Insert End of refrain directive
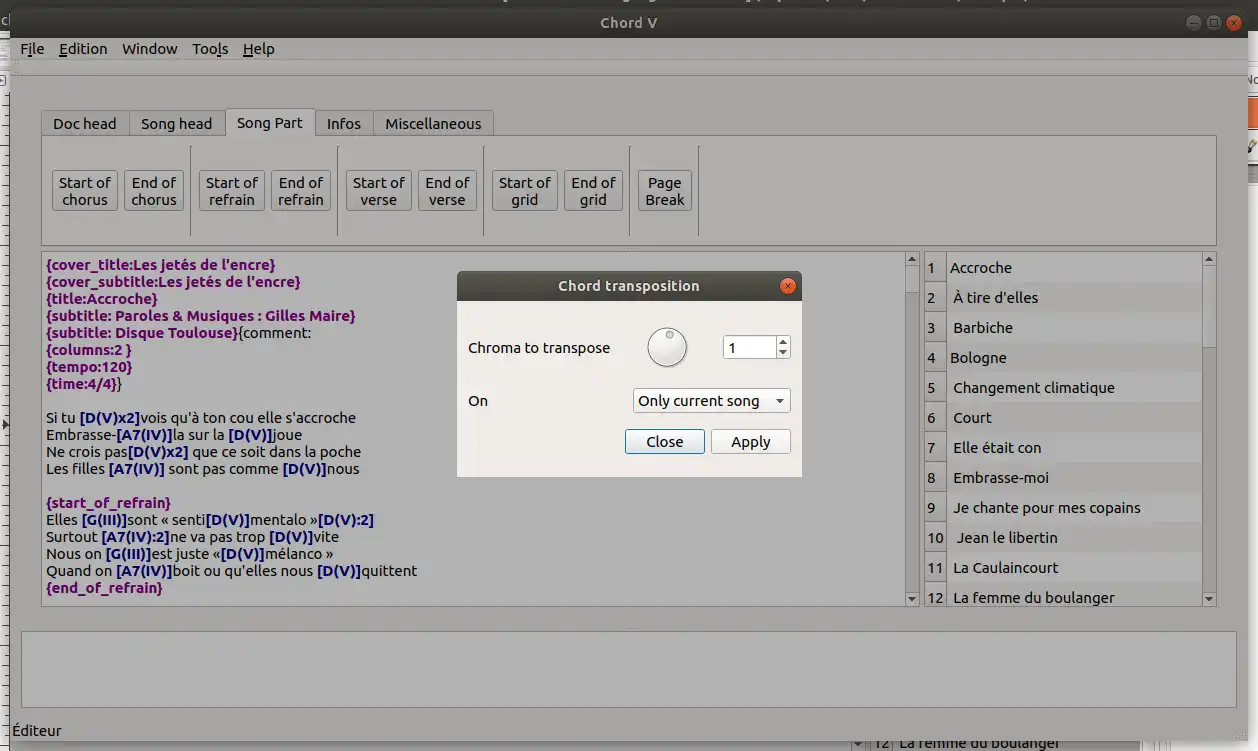The image size is (1258, 751). click(x=301, y=191)
